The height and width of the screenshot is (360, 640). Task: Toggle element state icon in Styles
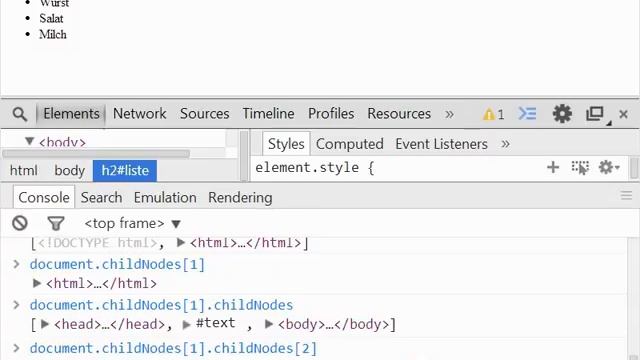pyautogui.click(x=580, y=167)
